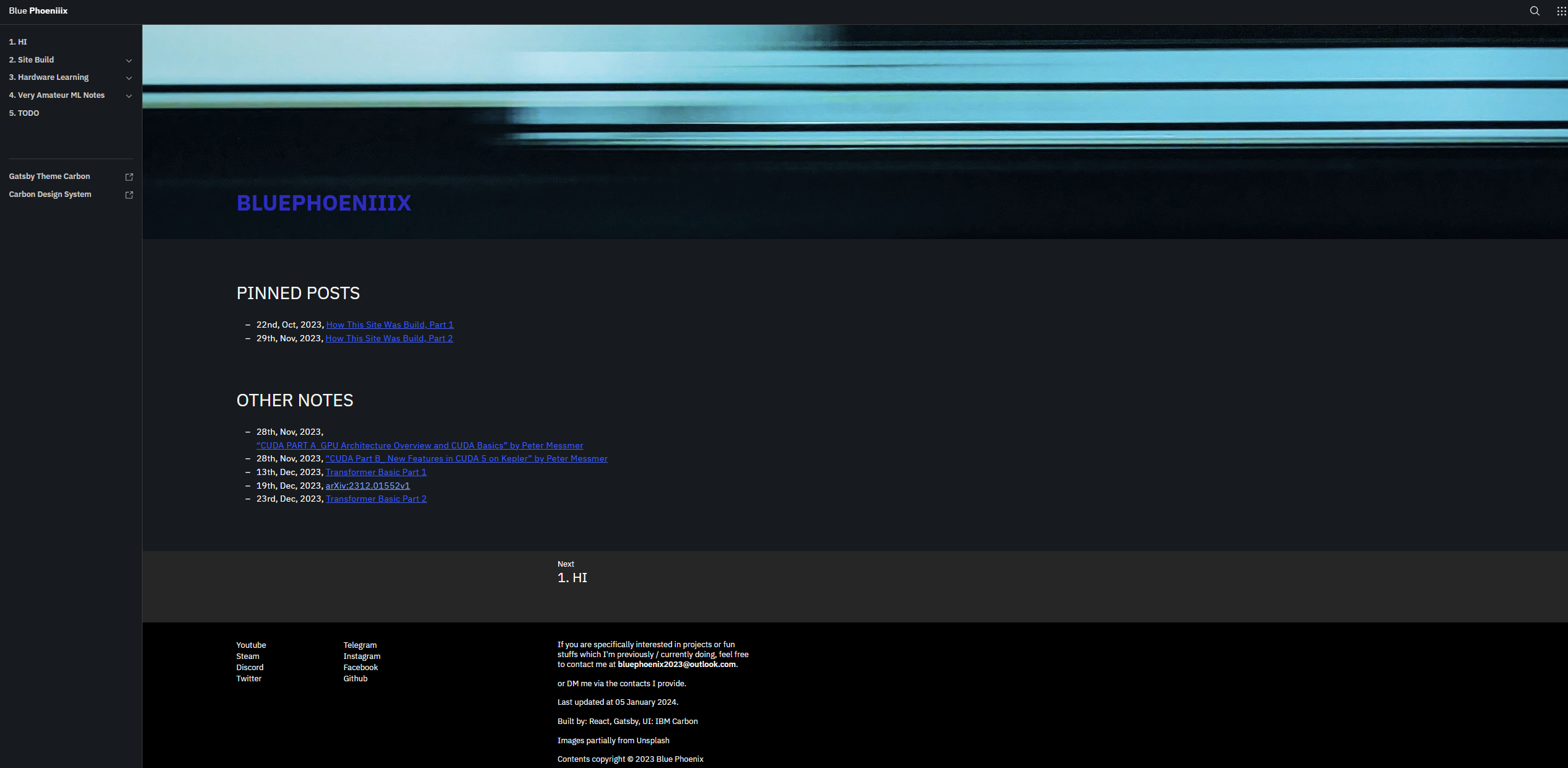Click 'Images partially from Unsplash' text
This screenshot has height=768, width=1568.
613,741
